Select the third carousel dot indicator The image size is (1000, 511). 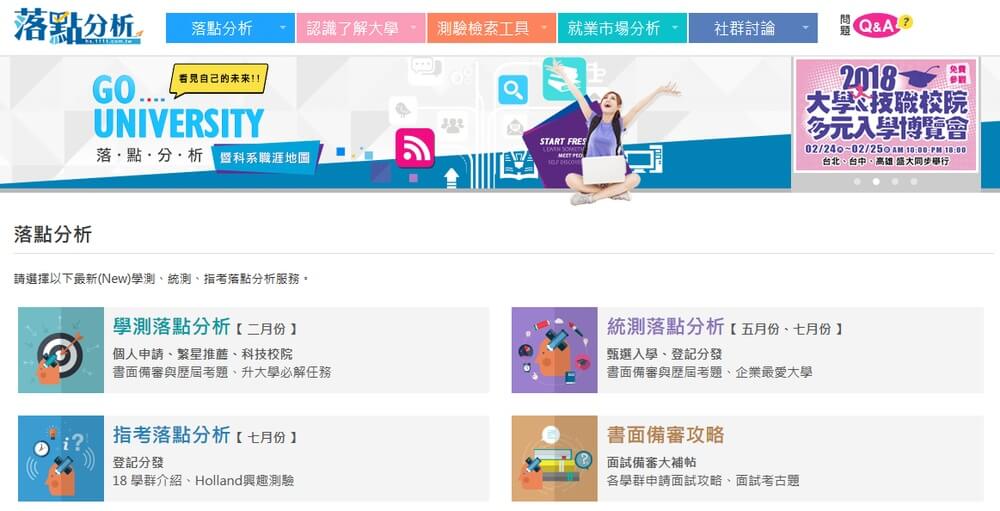click(x=895, y=182)
